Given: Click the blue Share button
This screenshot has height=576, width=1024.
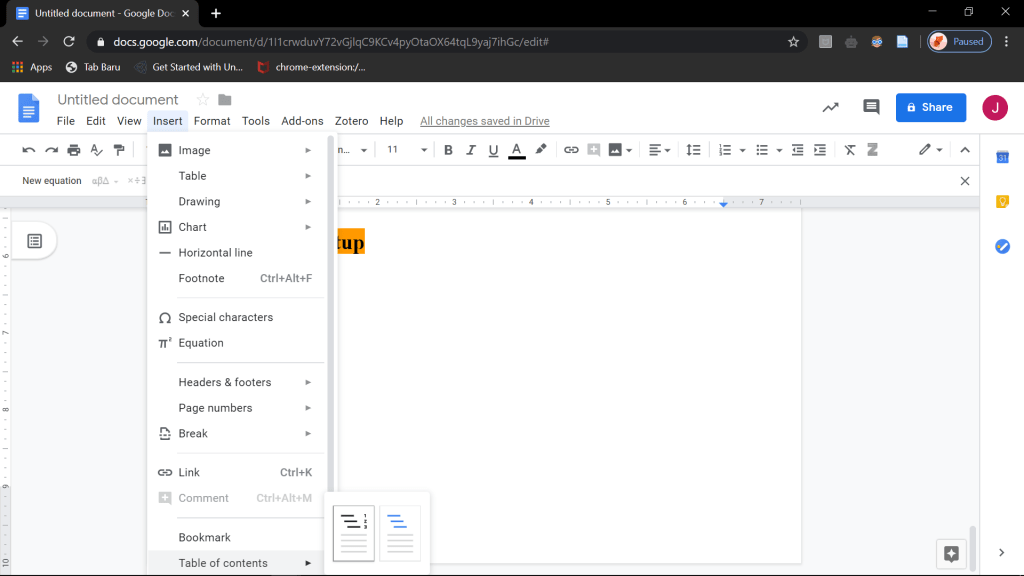Looking at the screenshot, I should pos(930,107).
